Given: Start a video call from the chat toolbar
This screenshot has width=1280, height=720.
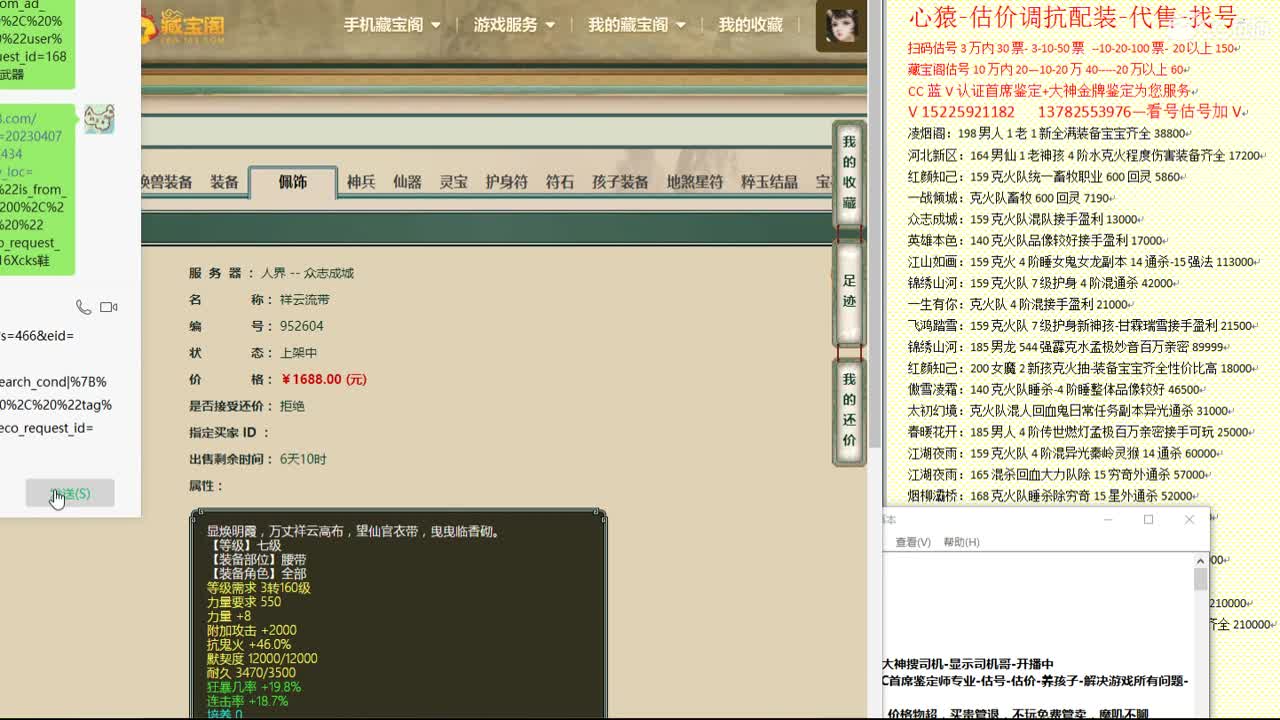Looking at the screenshot, I should click(109, 307).
